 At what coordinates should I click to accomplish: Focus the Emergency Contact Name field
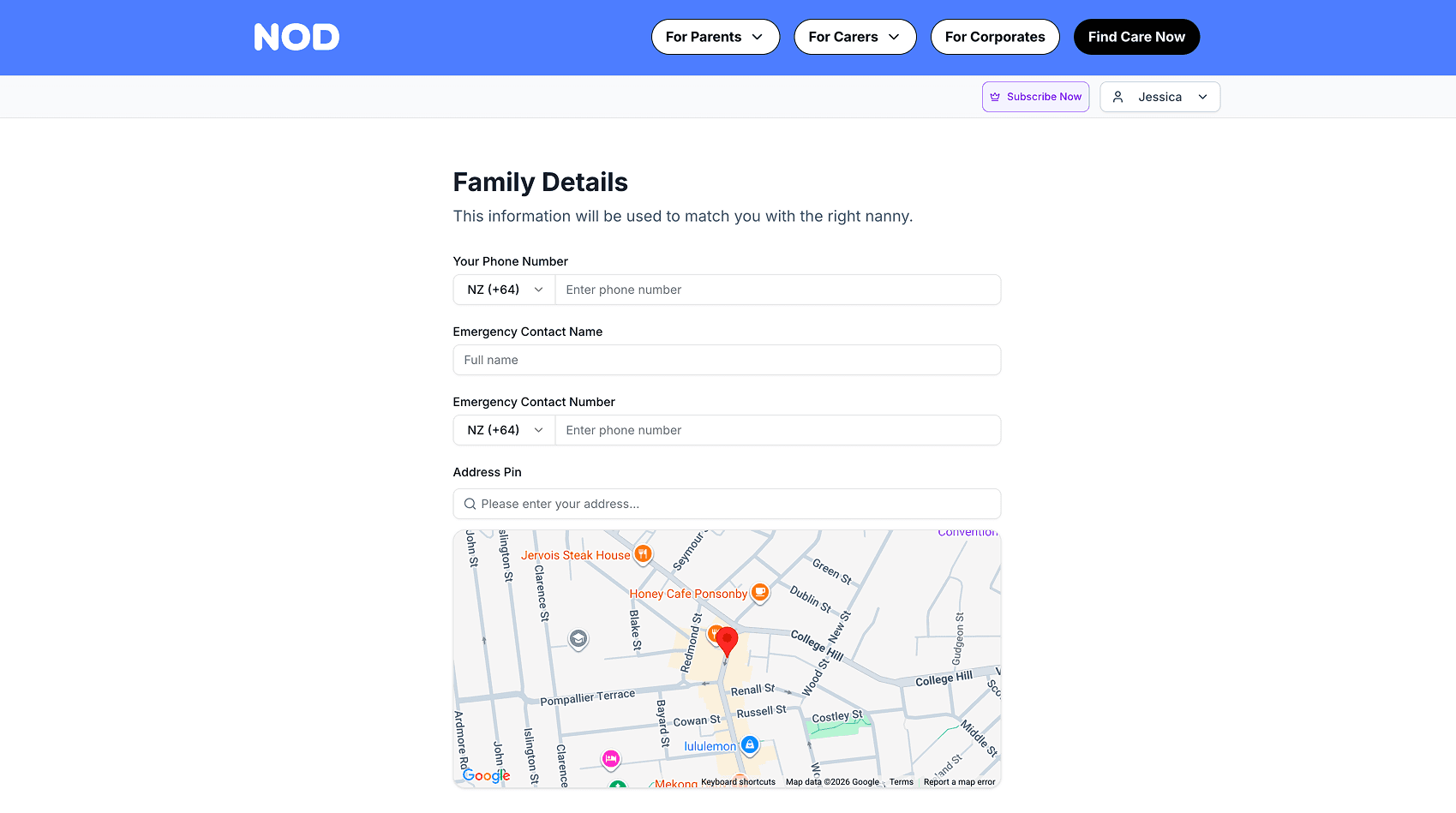tap(727, 360)
